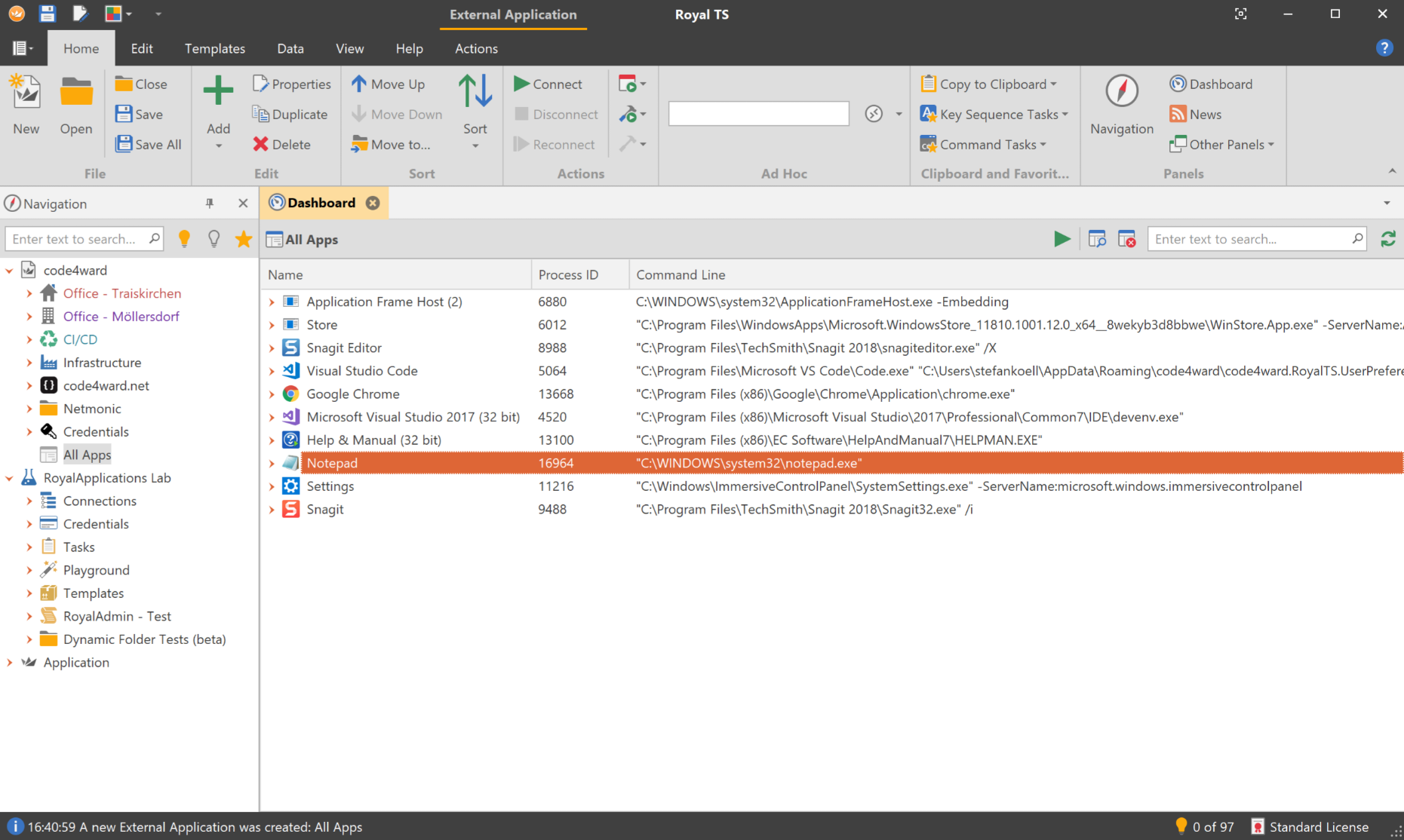Toggle the filled lightbulb filter in Navigation

tap(184, 239)
